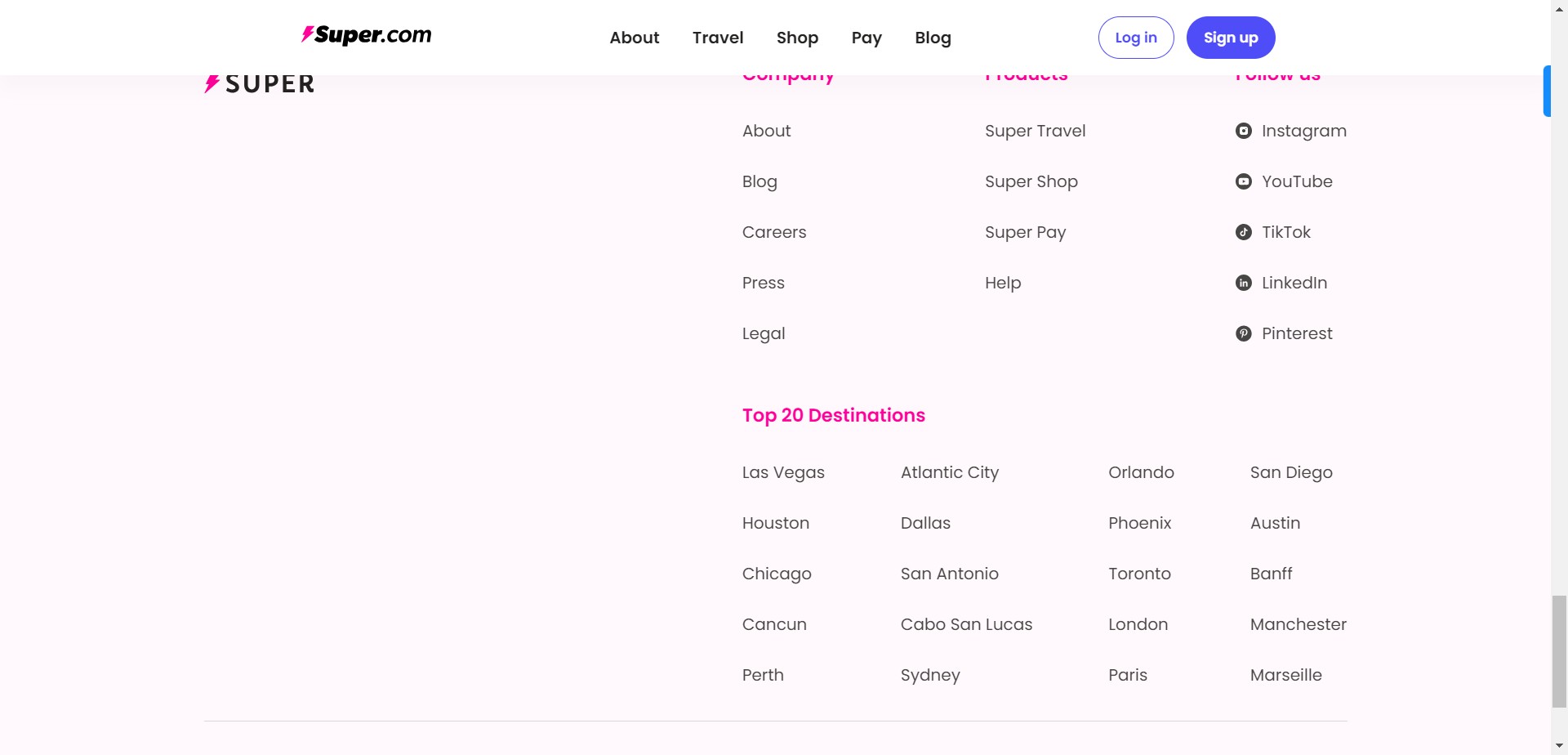
Task: Open the Pay navigation item
Action: (866, 38)
